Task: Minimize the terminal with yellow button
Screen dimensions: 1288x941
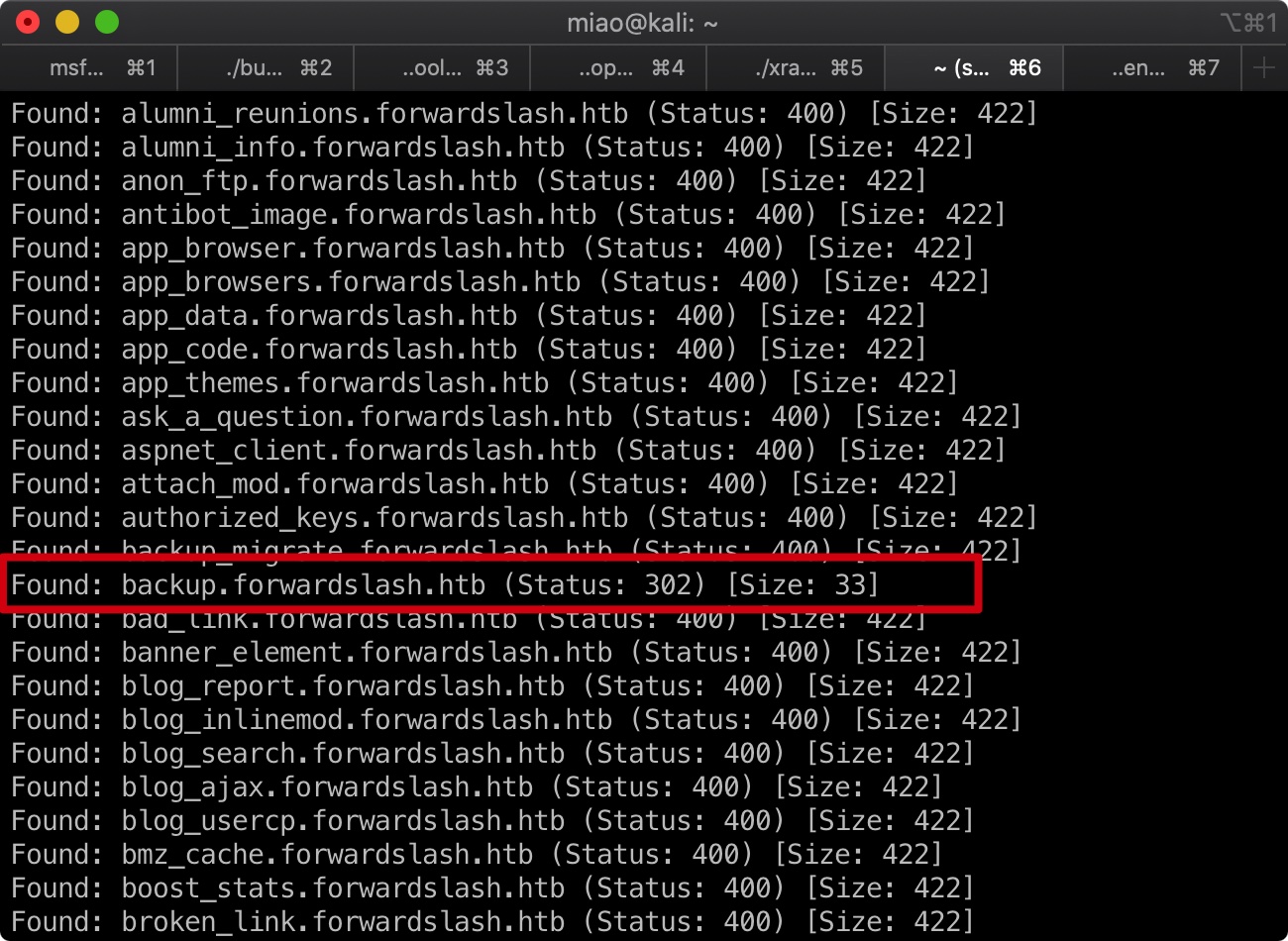Action: 67,22
